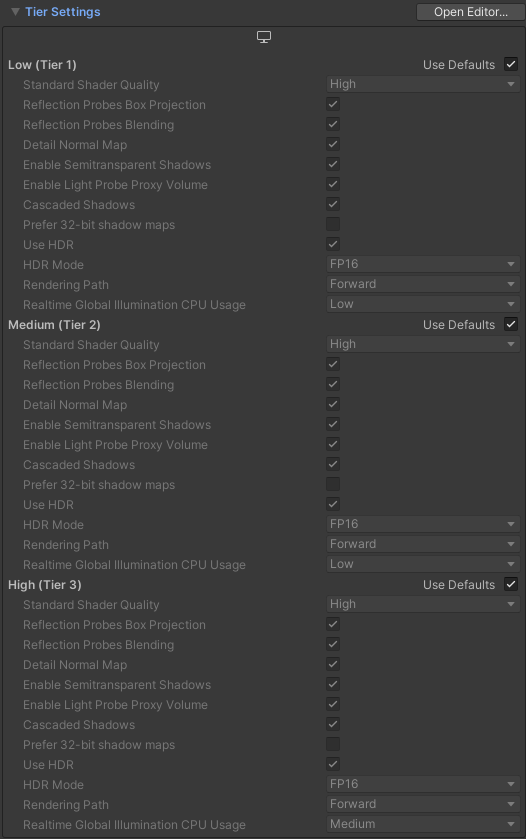Toggle Use Defaults for High (Tier 3)

tap(511, 585)
